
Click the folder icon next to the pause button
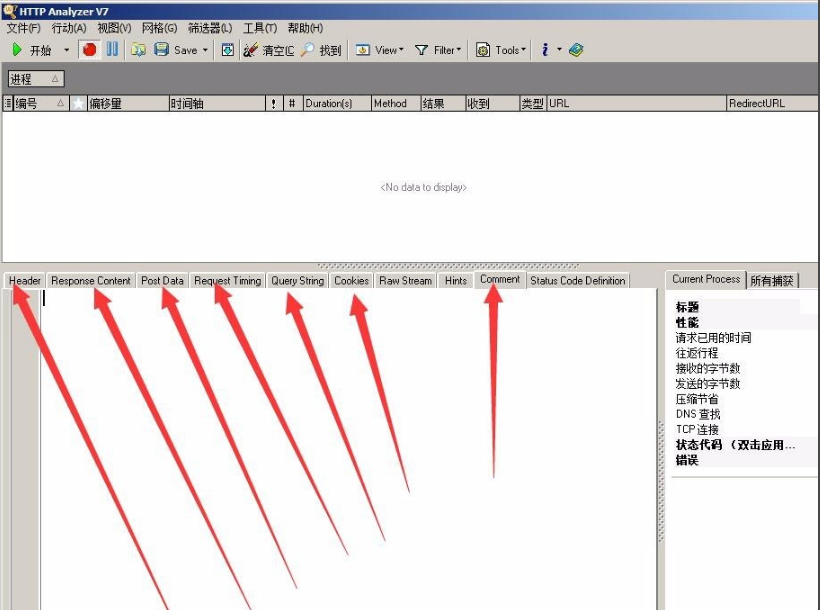pos(137,49)
